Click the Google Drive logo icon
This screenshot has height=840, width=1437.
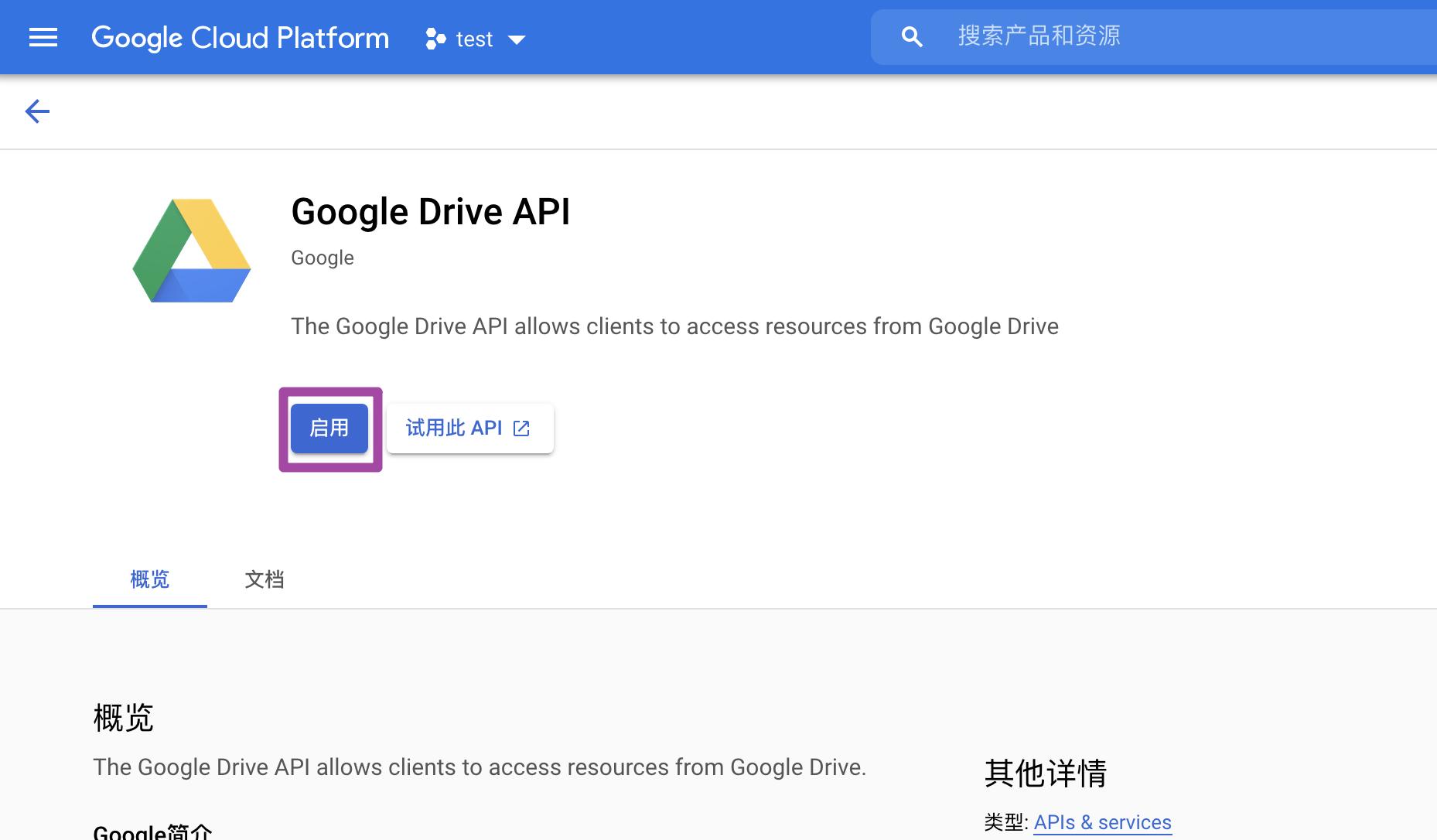(x=191, y=250)
